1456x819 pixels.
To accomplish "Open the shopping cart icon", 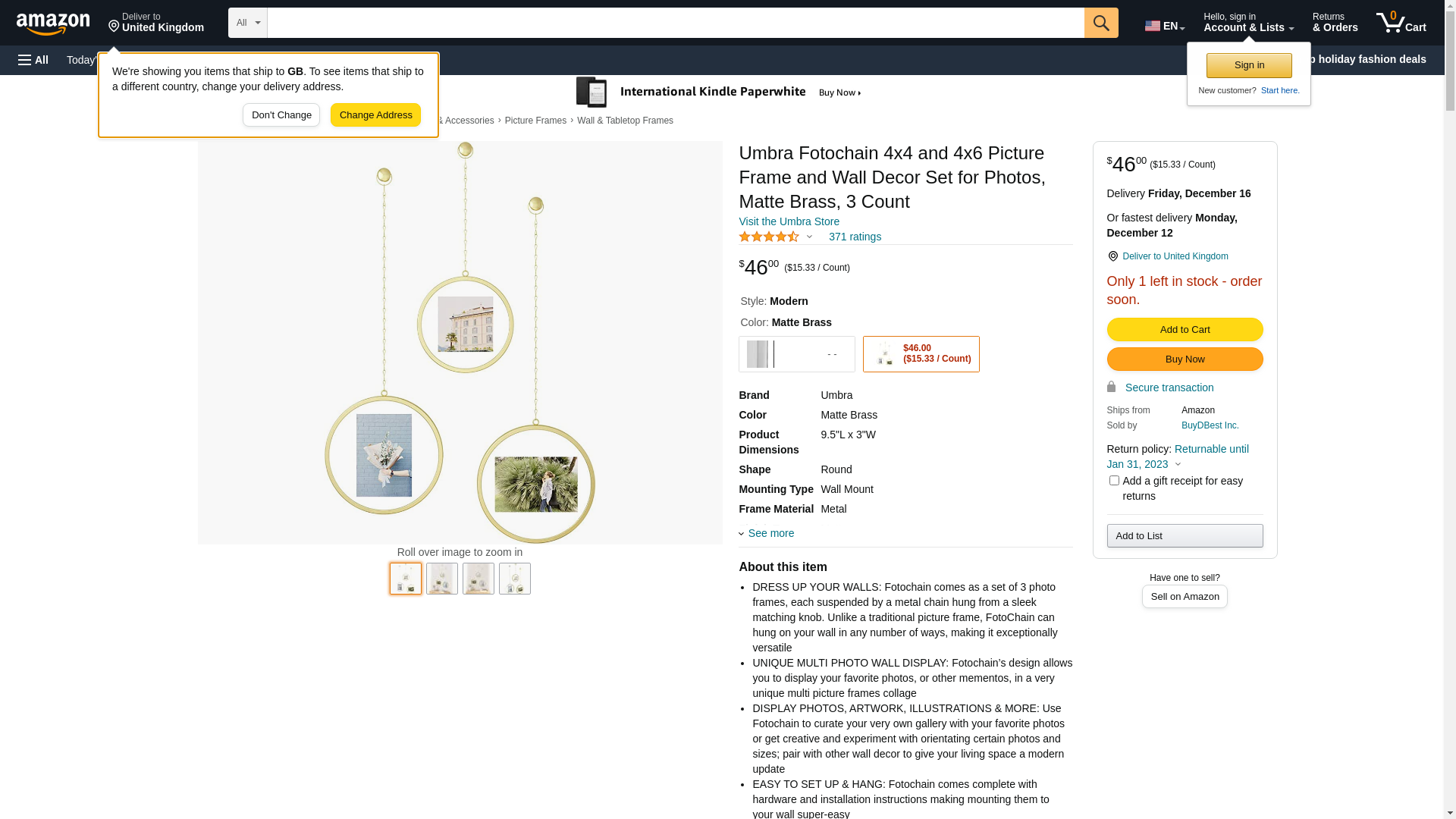I will tap(1401, 23).
